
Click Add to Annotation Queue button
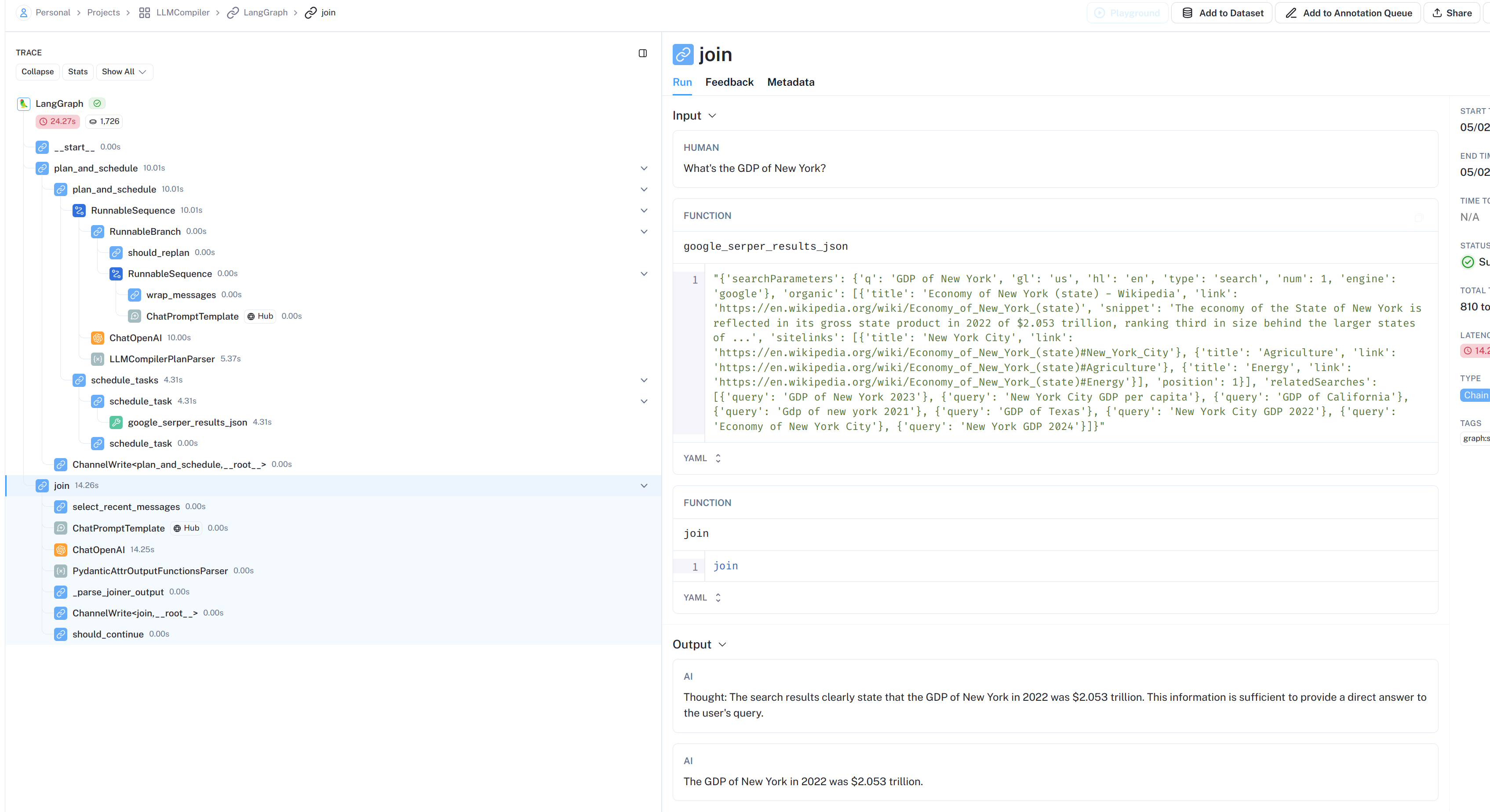point(1348,13)
